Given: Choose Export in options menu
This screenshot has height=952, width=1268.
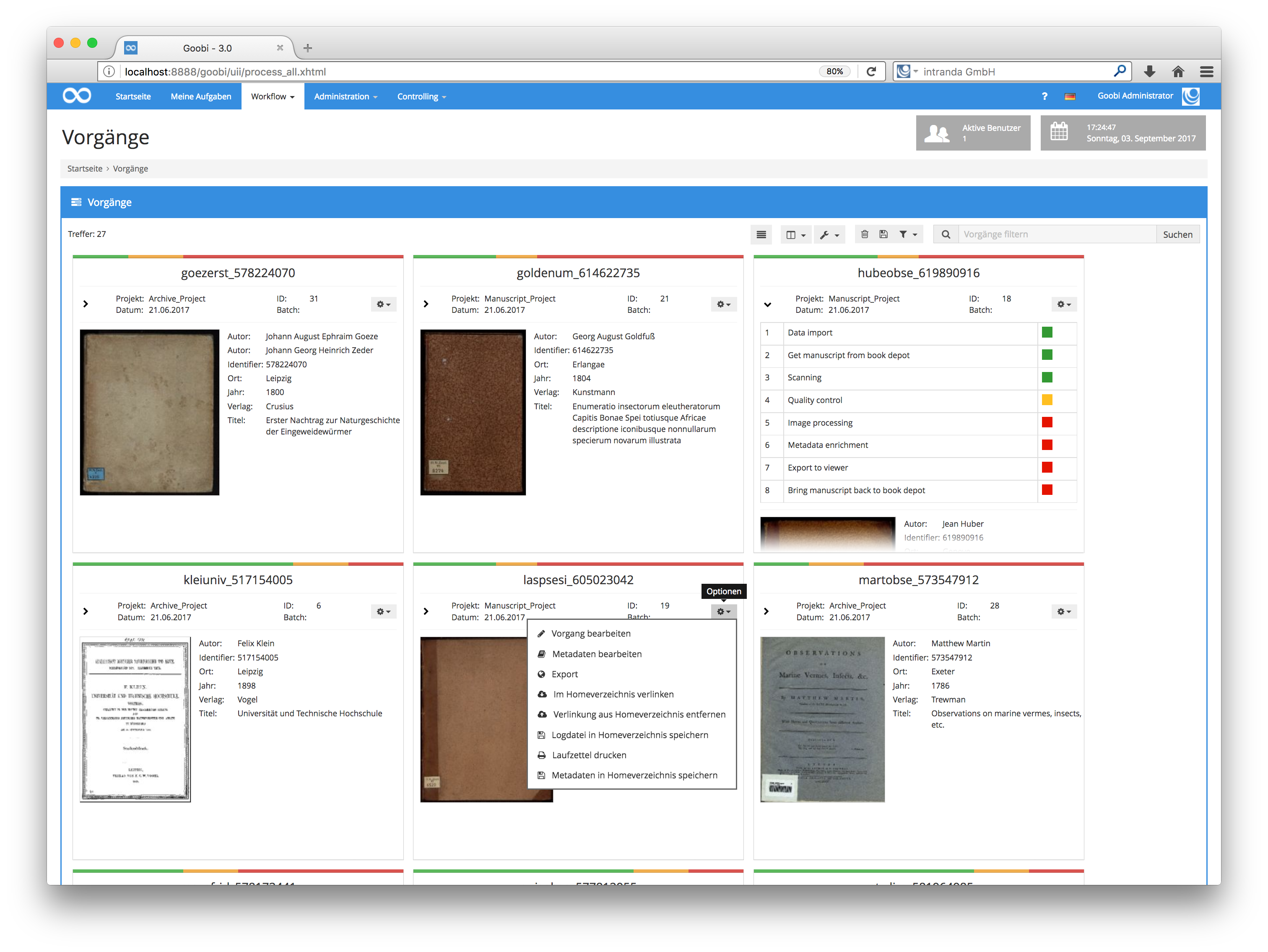Looking at the screenshot, I should point(632,674).
